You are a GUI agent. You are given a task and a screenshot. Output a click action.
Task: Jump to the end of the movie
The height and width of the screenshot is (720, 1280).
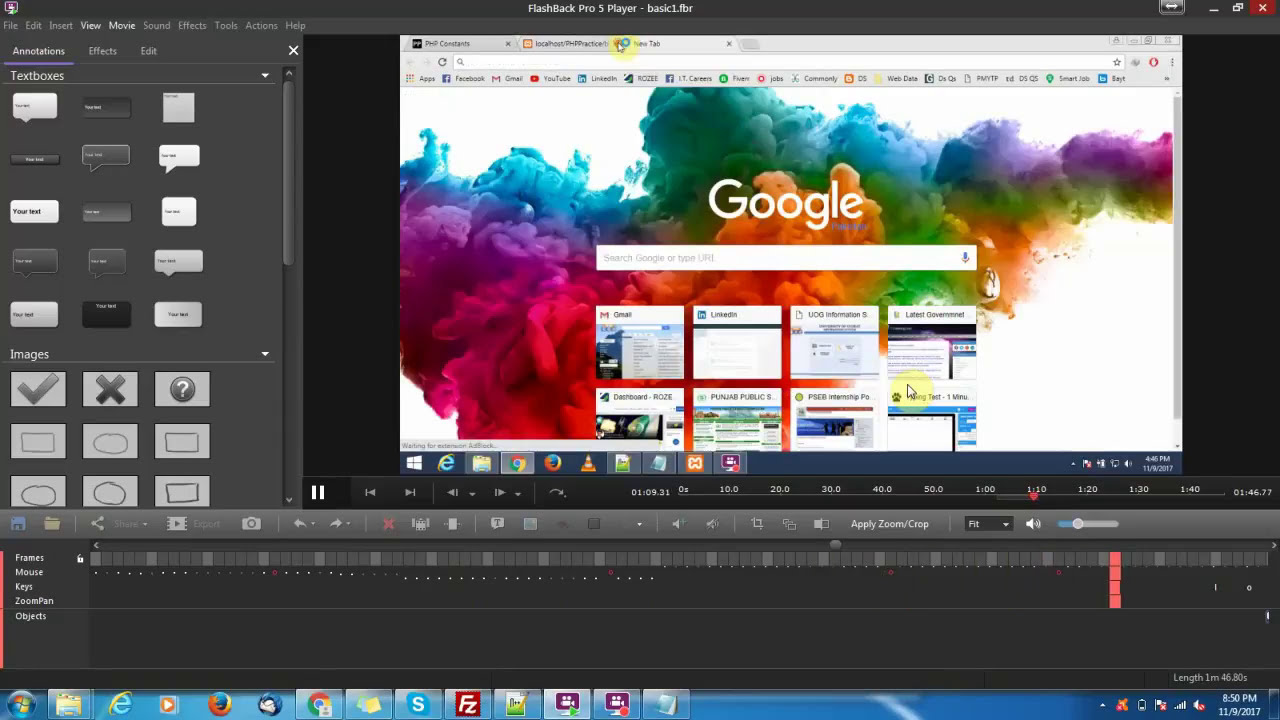point(410,492)
